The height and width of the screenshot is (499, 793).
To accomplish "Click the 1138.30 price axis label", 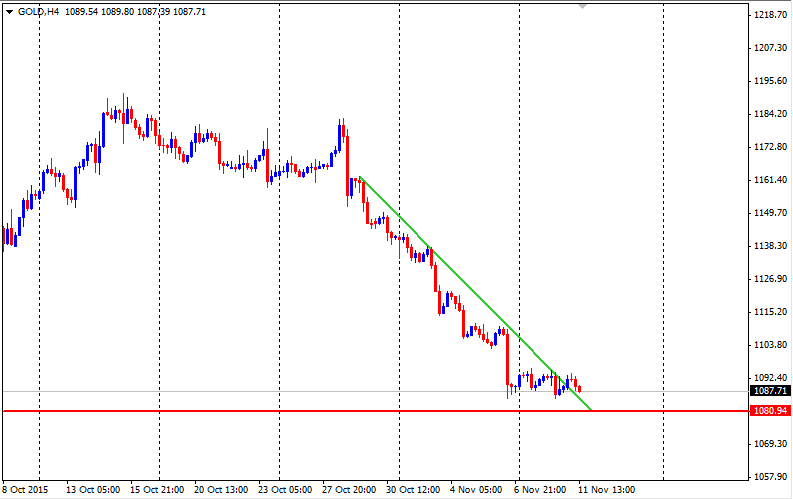I will (x=770, y=246).
